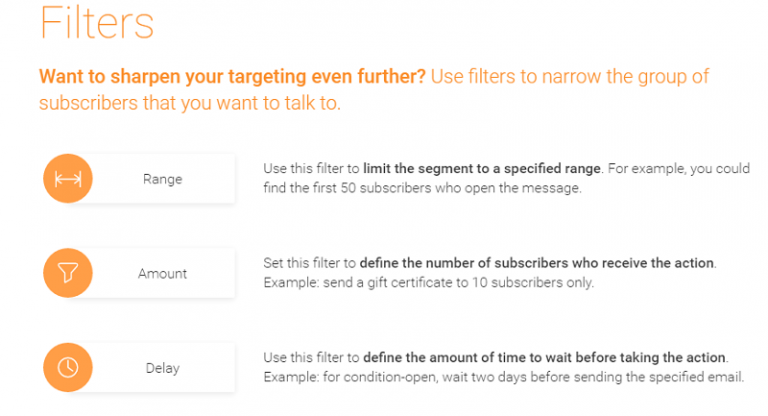Click 'Want to sharpen your targeting even further?' text

[x=232, y=76]
